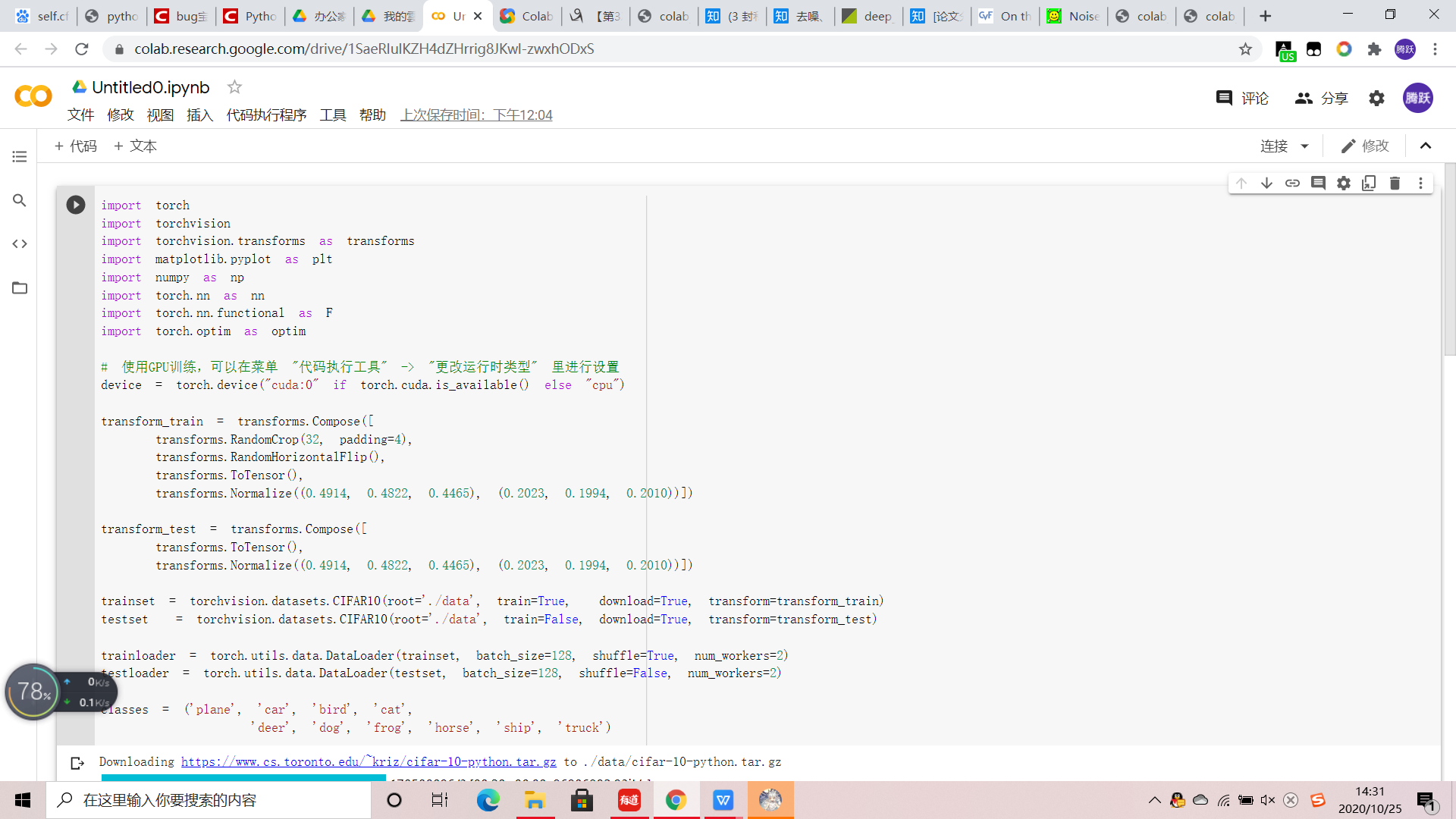Bookmark this page with star icon

1245,49
